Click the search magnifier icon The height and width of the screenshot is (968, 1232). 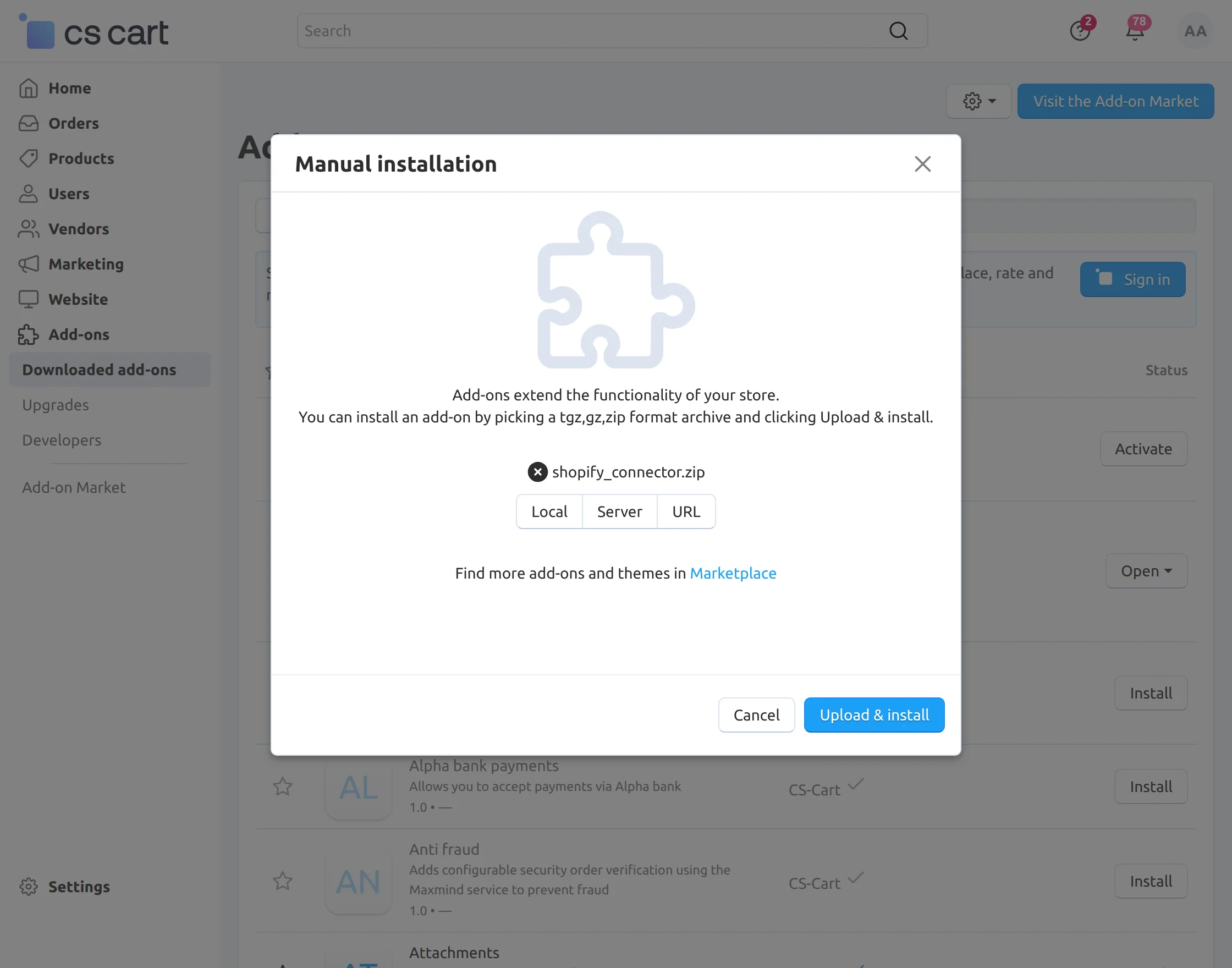pos(898,31)
